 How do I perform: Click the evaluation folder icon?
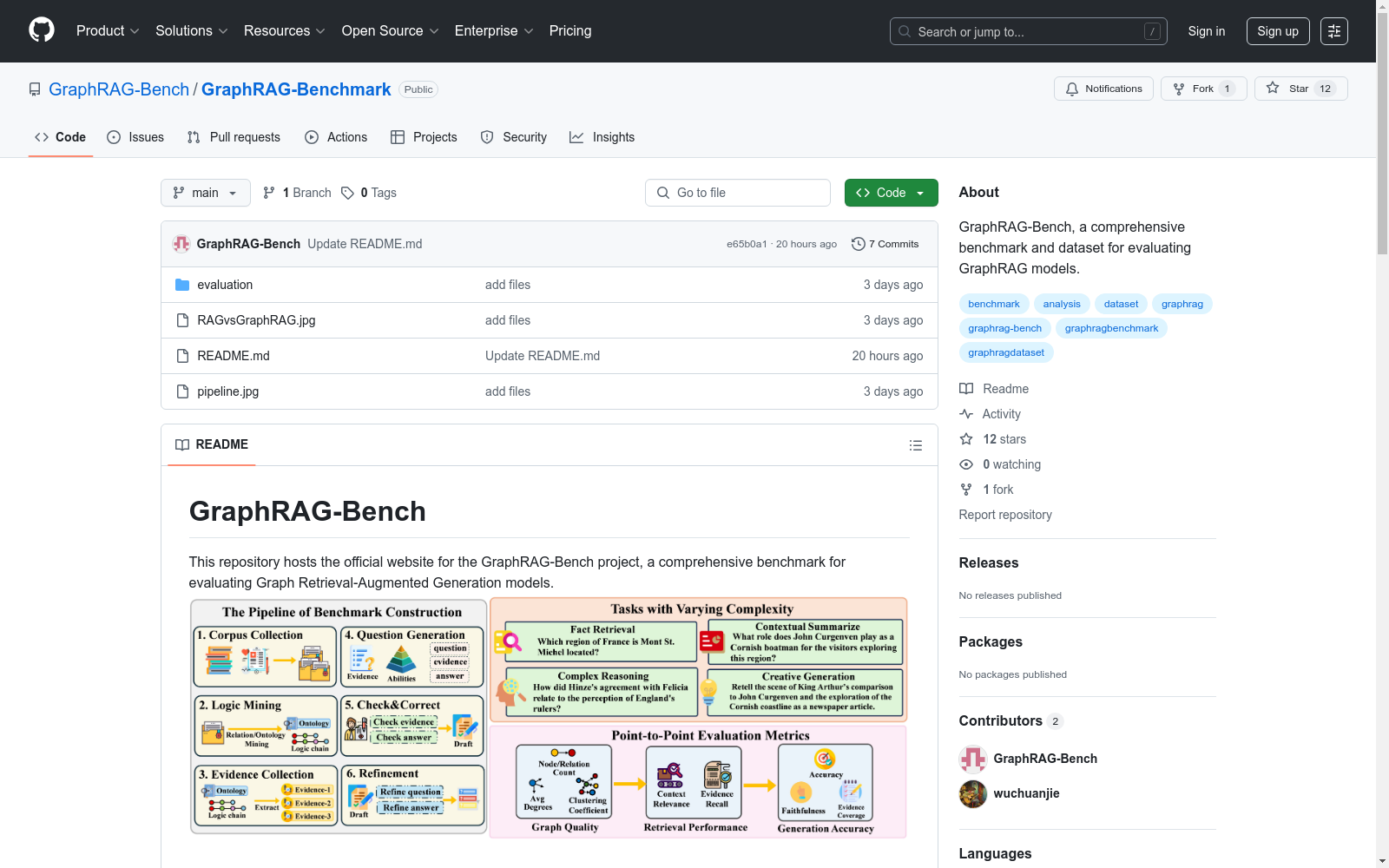click(x=182, y=285)
